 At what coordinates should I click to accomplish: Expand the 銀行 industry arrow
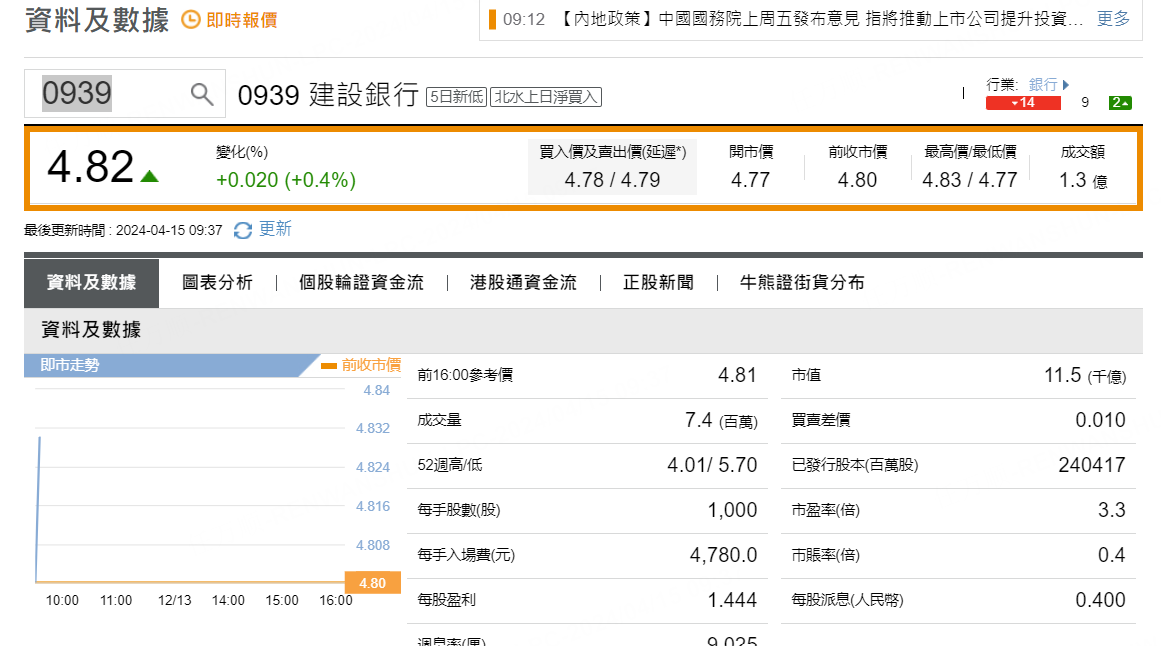(x=1066, y=85)
